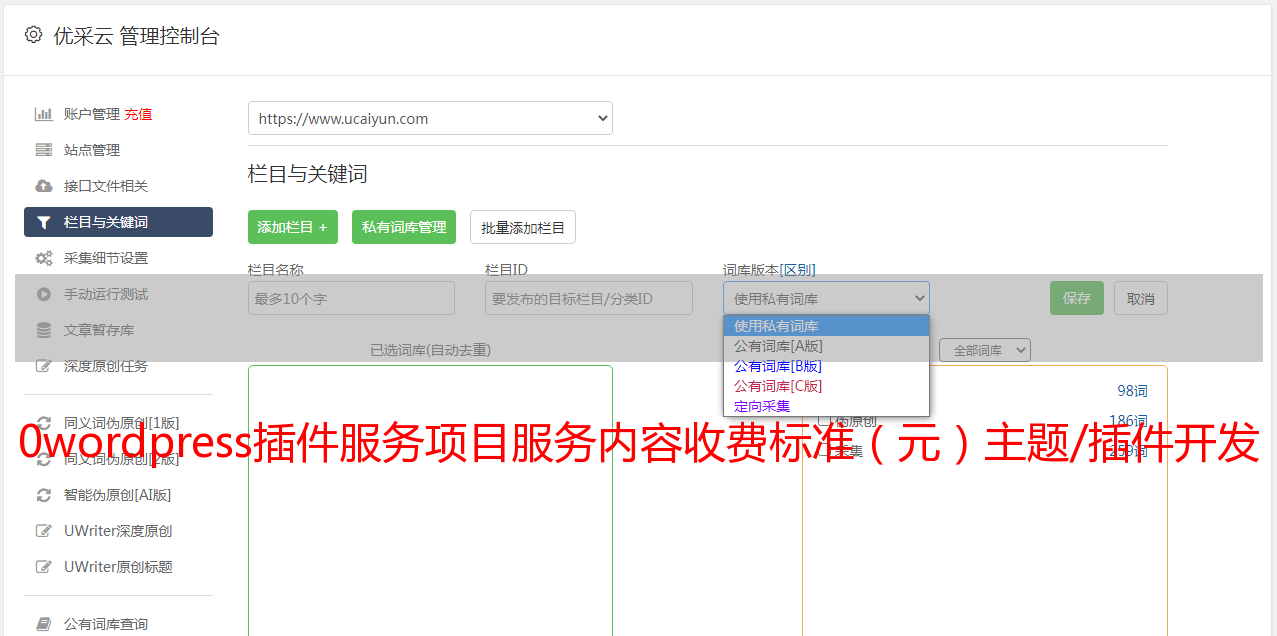
Task: Focus the 栏目名称 input field
Action: click(x=351, y=298)
